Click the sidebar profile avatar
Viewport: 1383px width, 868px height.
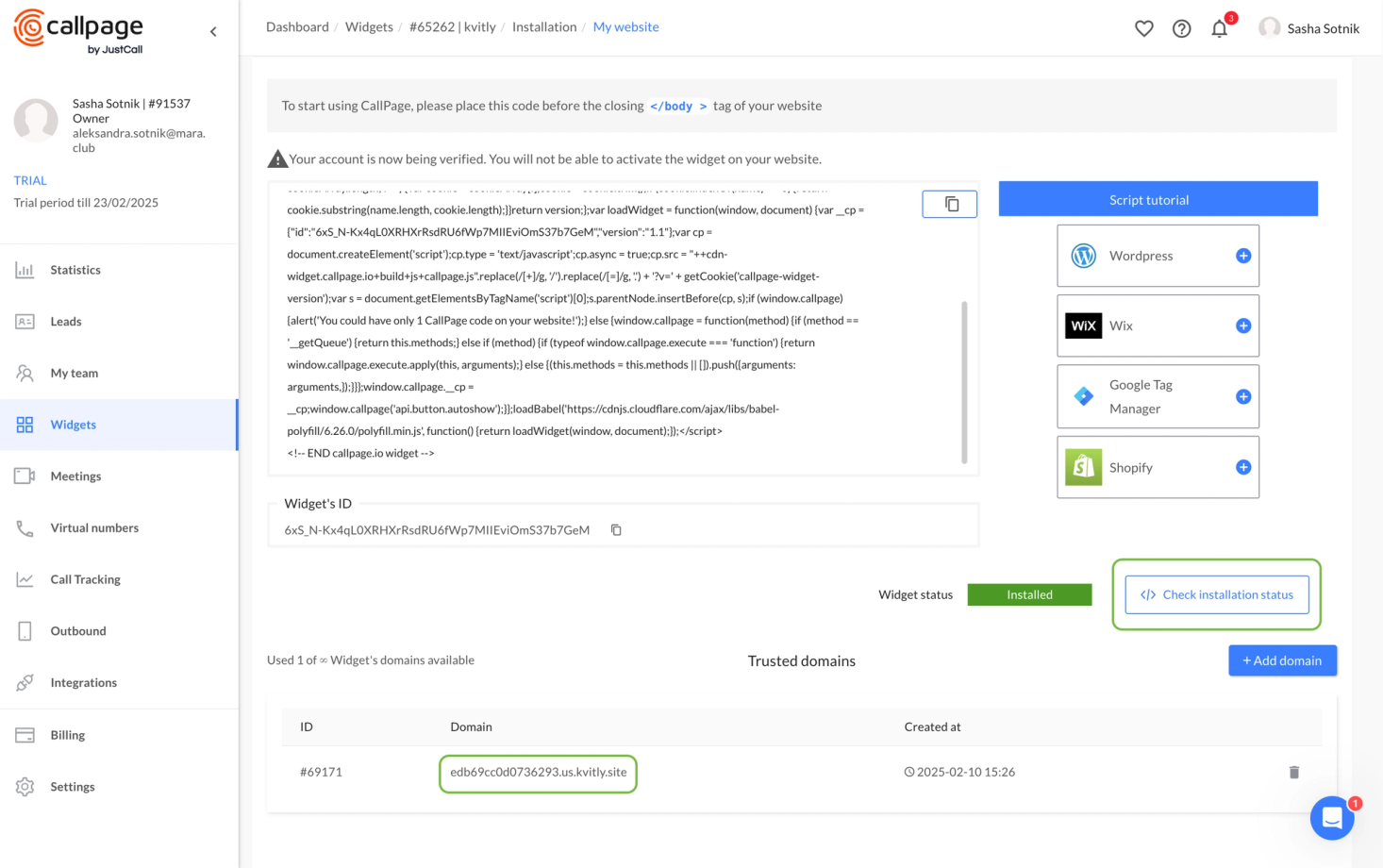(x=36, y=121)
